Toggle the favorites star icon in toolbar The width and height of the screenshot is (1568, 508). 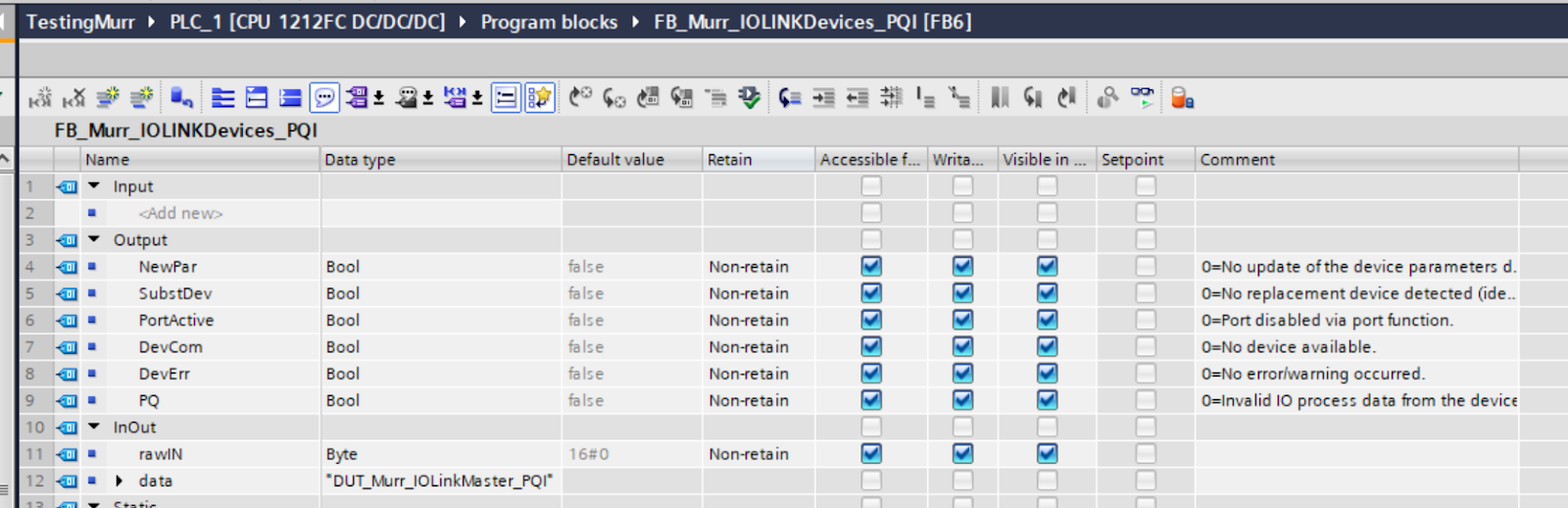click(539, 97)
